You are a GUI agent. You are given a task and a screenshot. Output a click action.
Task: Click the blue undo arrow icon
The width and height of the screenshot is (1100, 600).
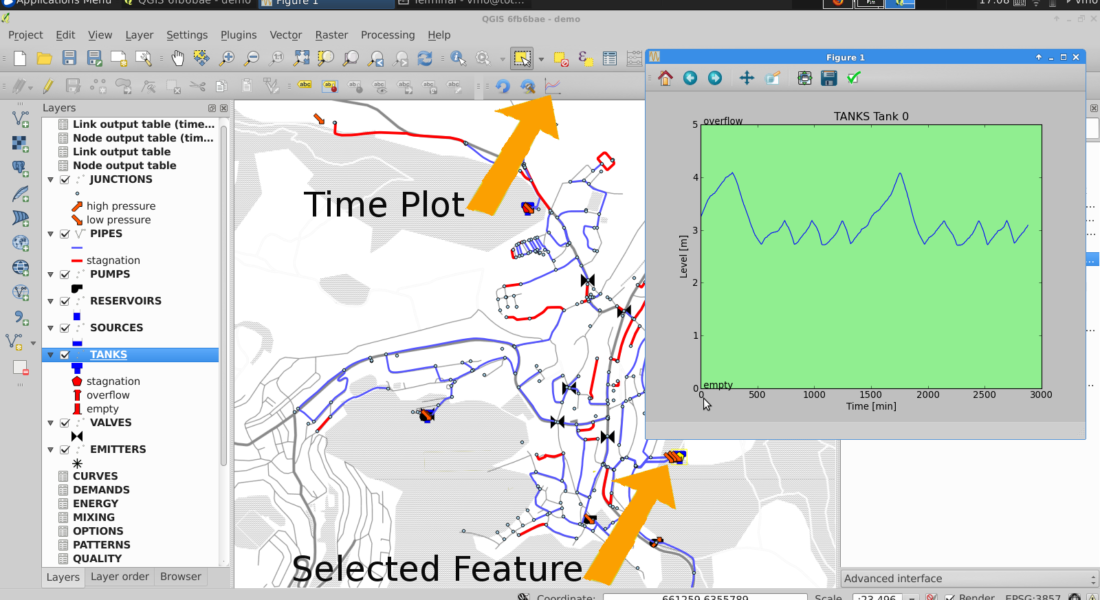point(502,86)
